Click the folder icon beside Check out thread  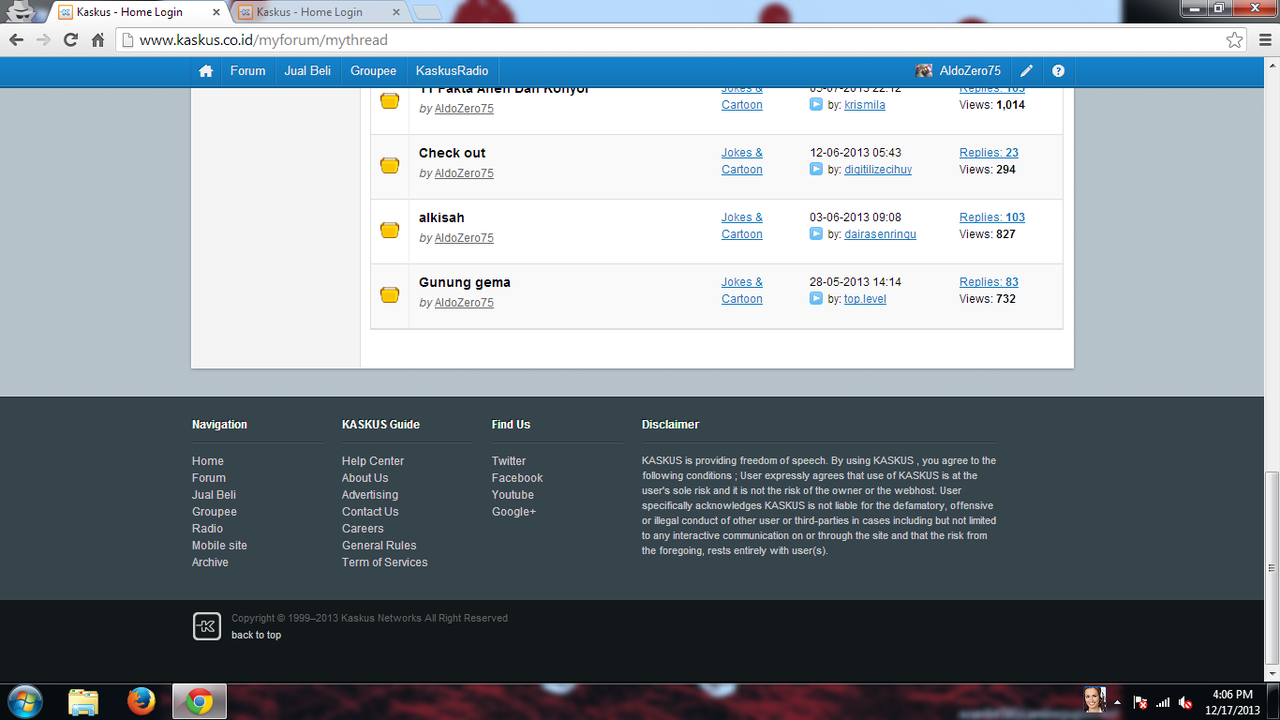coord(390,165)
